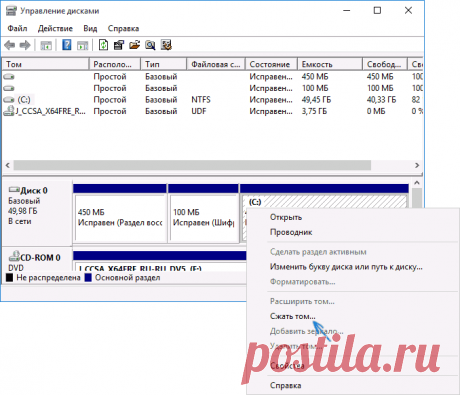Close the Управление дисками window
460x395 pixels.
pos(408,11)
